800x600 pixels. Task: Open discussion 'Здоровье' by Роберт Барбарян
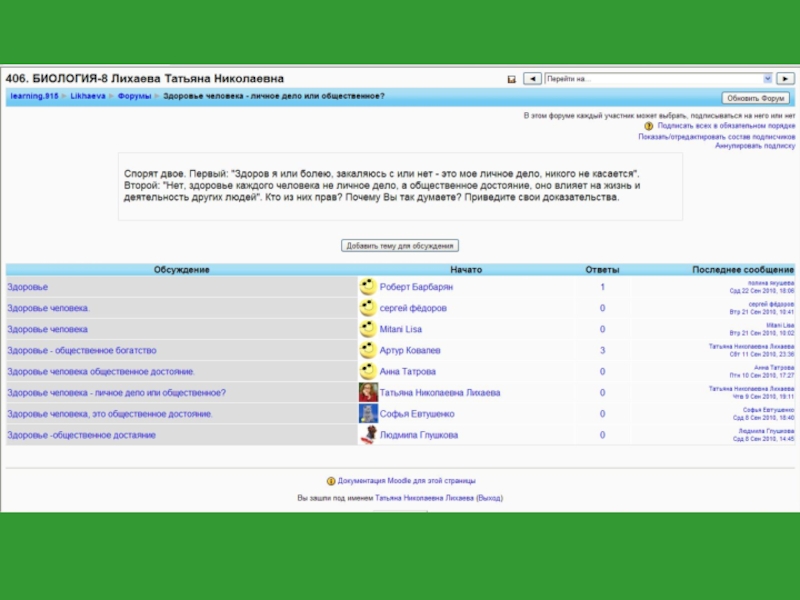click(x=28, y=287)
